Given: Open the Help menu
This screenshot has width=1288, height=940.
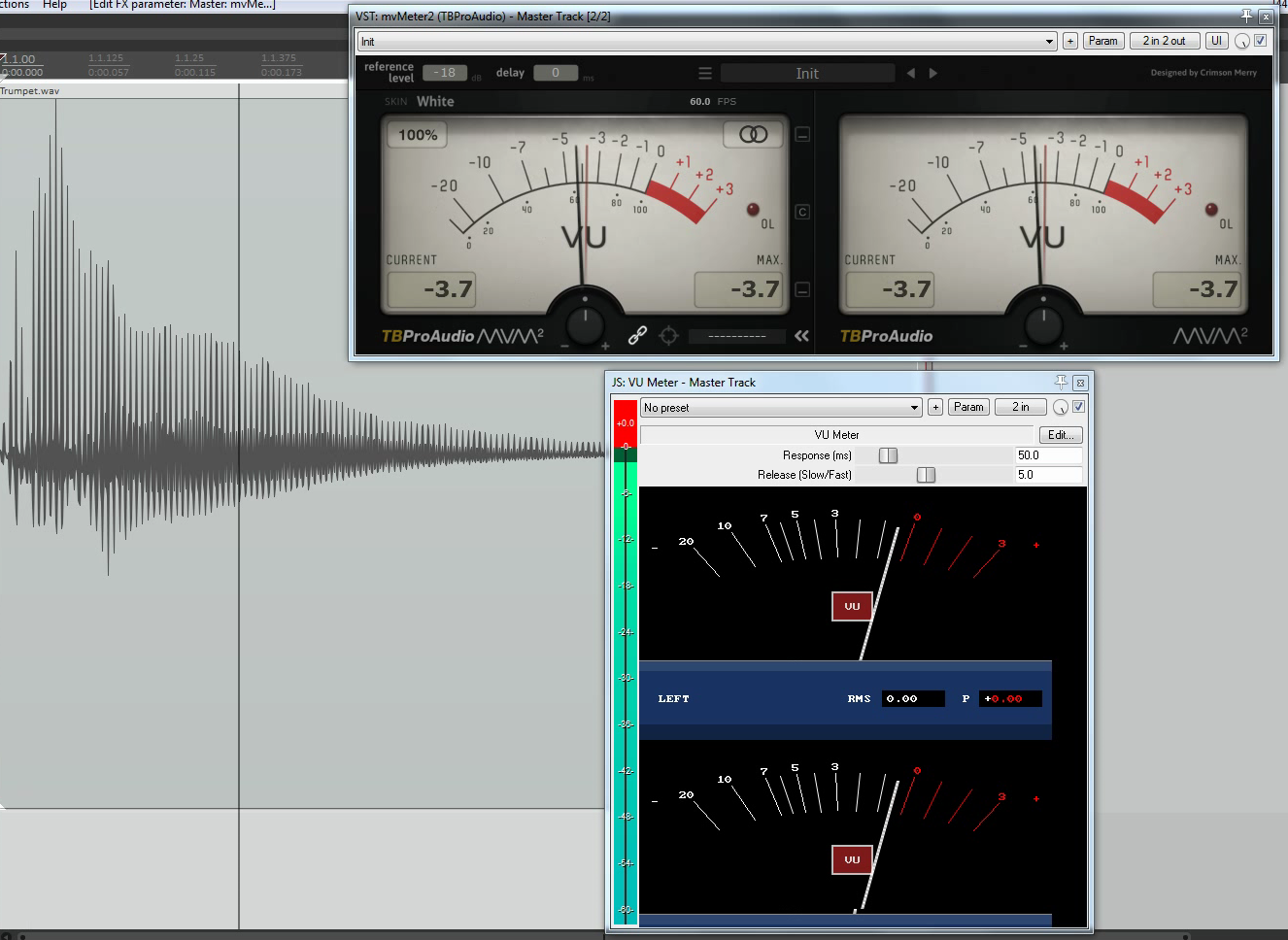Looking at the screenshot, I should 54,5.
